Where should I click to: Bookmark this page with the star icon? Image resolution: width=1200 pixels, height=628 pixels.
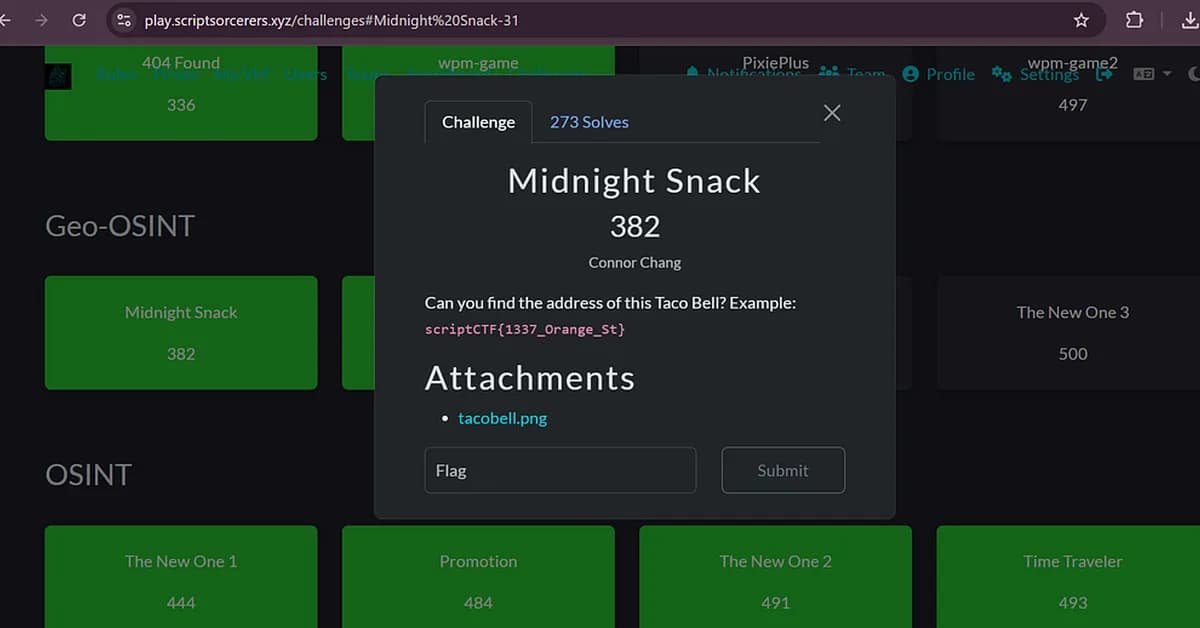click(x=1081, y=20)
